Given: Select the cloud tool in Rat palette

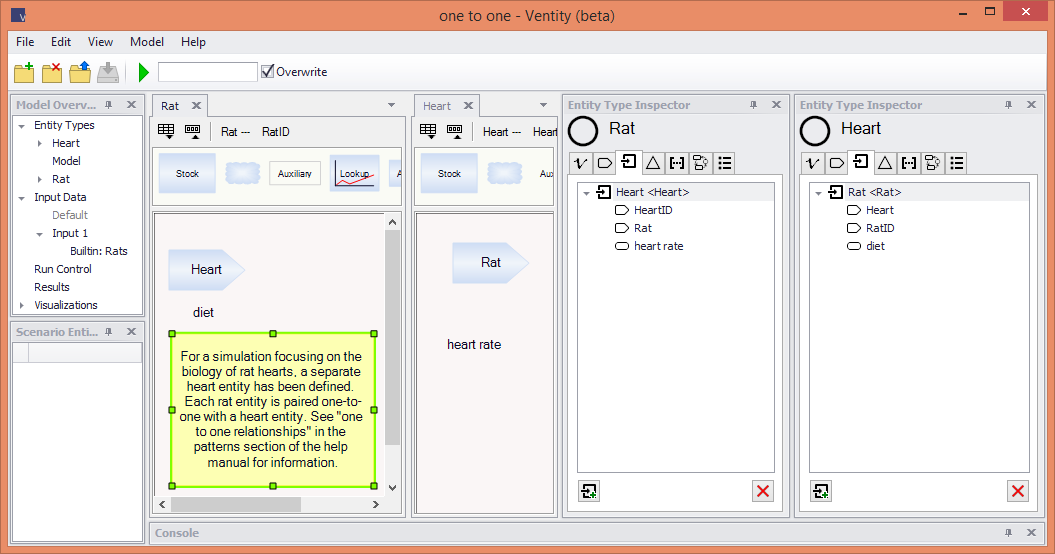Looking at the screenshot, I should click(x=242, y=173).
